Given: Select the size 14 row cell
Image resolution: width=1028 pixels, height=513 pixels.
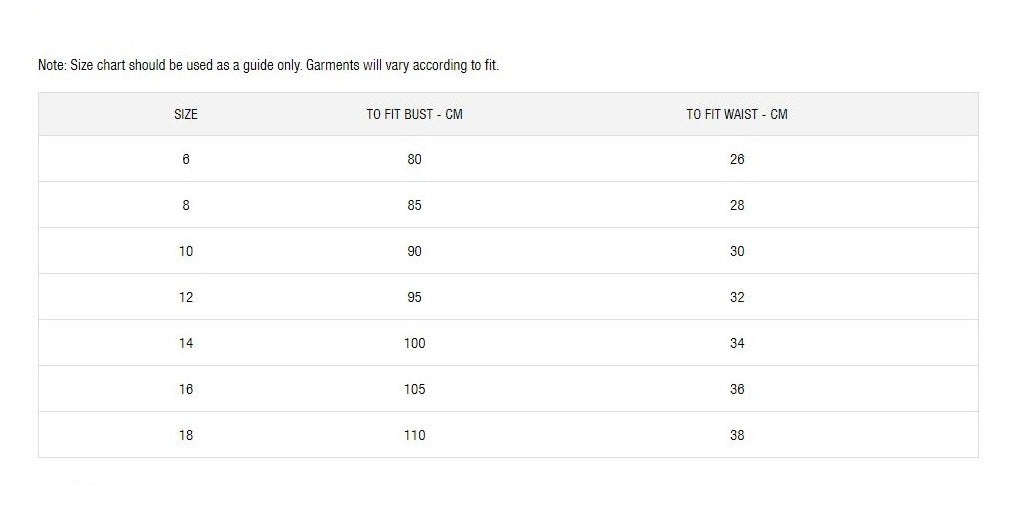Looking at the screenshot, I should [186, 343].
